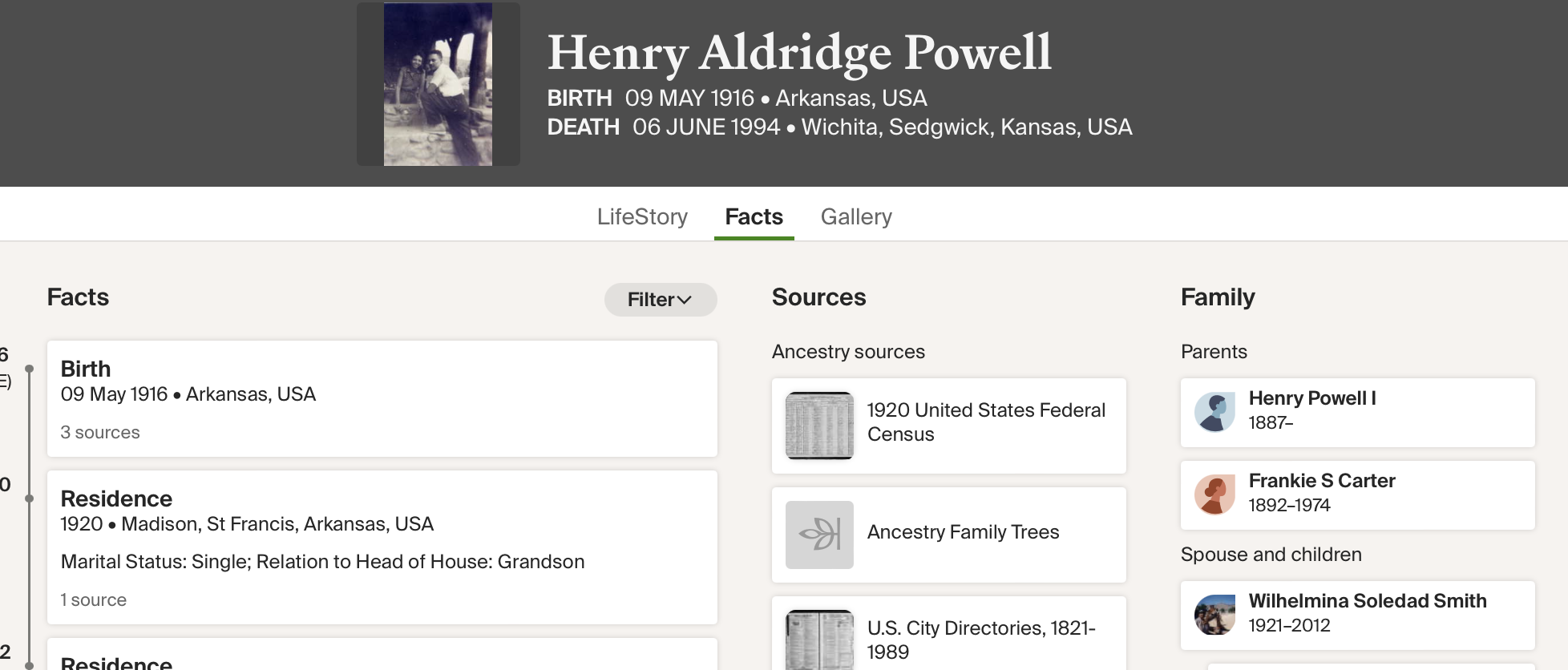Click the Ancestry Family Trees leaf icon
The width and height of the screenshot is (1568, 670).
819,535
